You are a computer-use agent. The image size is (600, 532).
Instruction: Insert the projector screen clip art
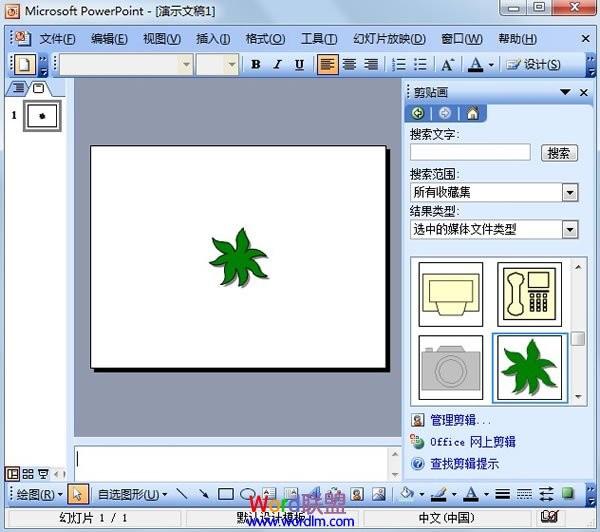(451, 294)
